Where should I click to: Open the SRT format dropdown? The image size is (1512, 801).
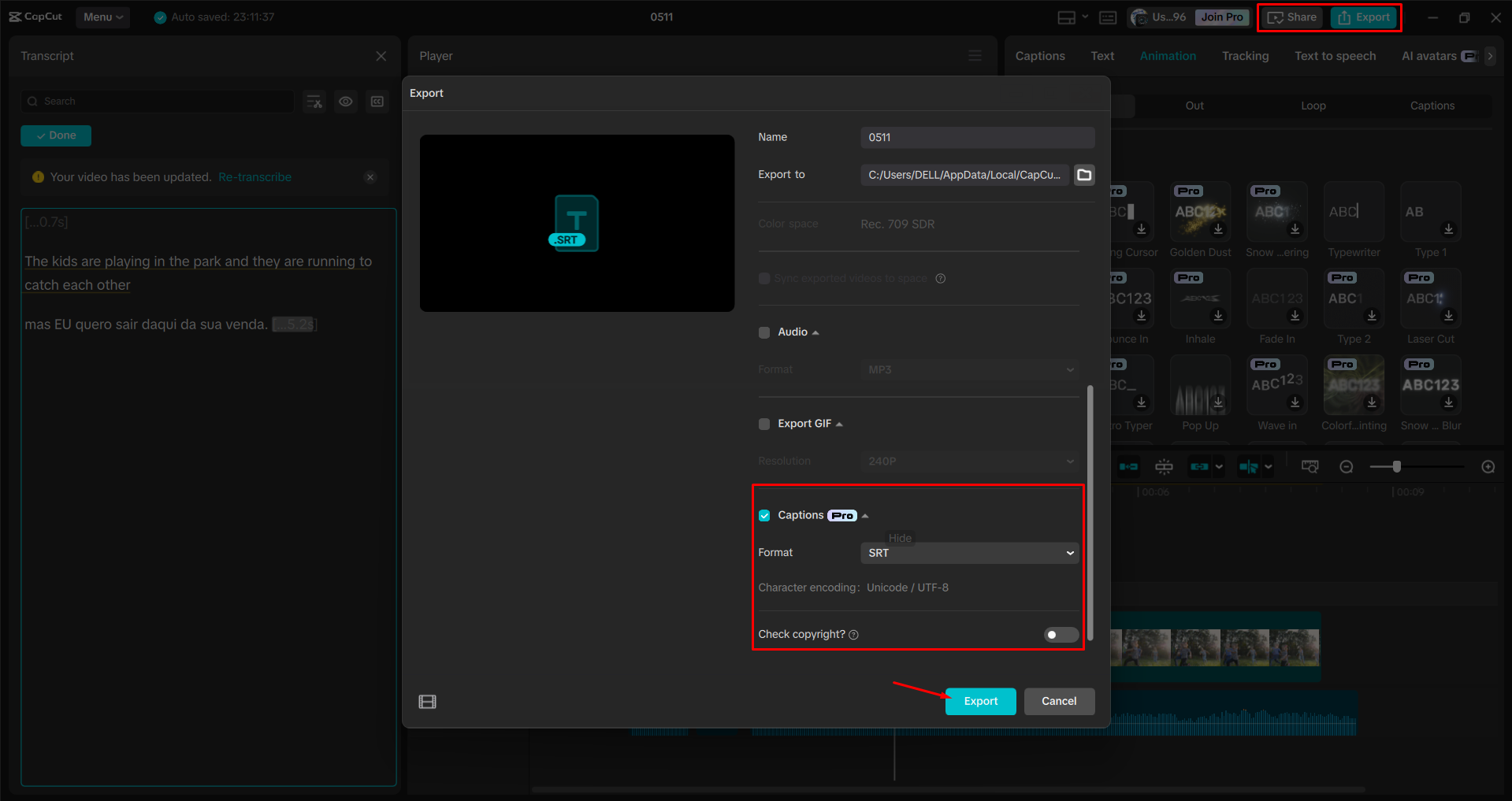(x=968, y=553)
